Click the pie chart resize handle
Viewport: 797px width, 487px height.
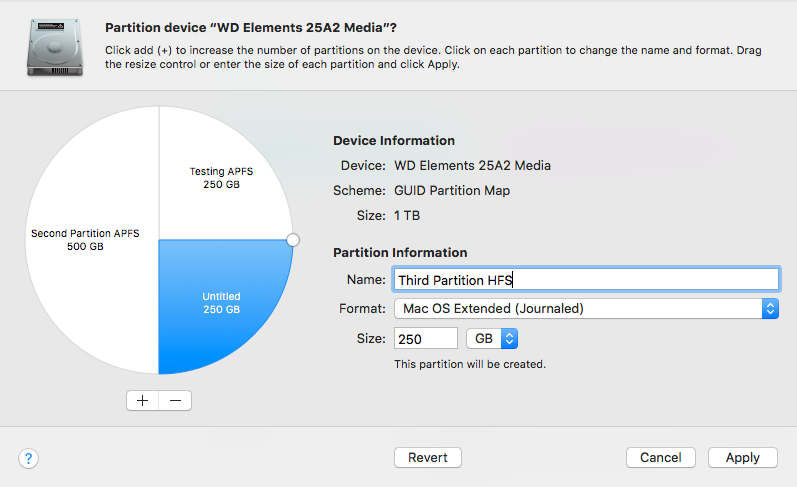[293, 240]
